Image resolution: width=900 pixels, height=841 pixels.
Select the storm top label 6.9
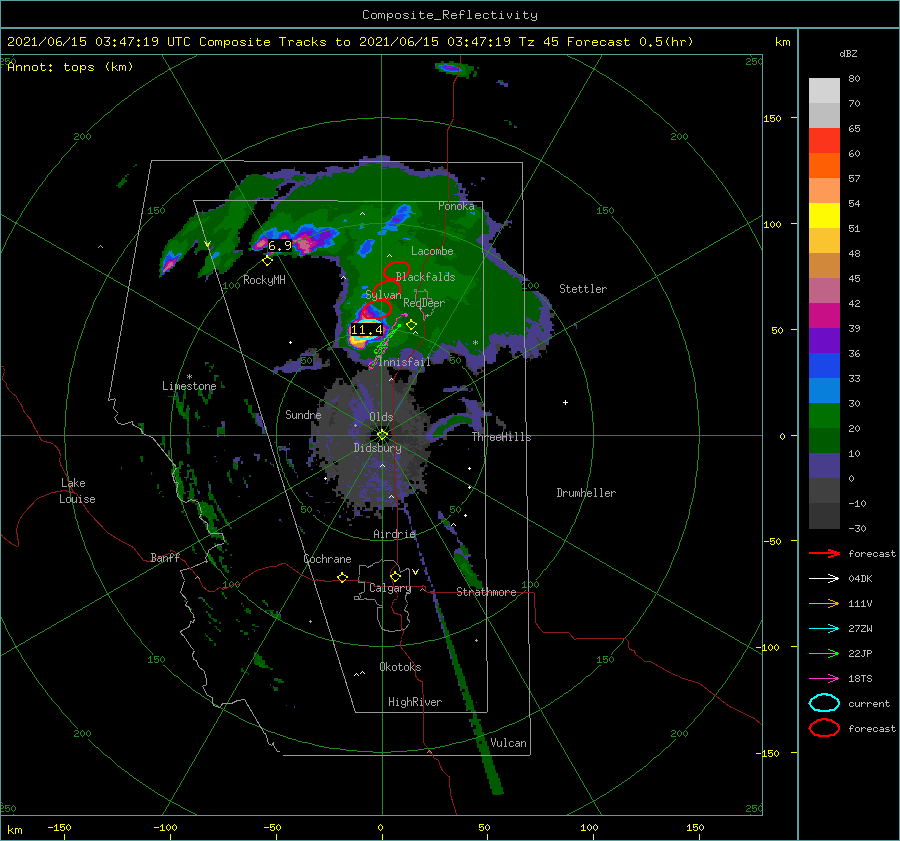(x=280, y=246)
